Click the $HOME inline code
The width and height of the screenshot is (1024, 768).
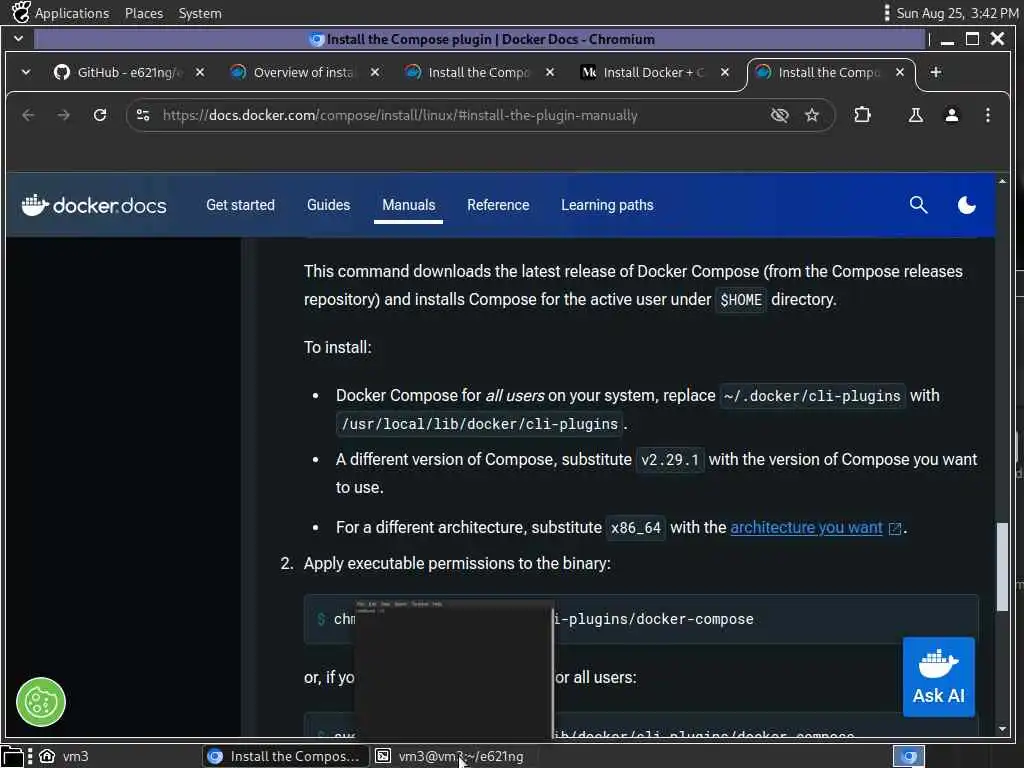pyautogui.click(x=741, y=300)
